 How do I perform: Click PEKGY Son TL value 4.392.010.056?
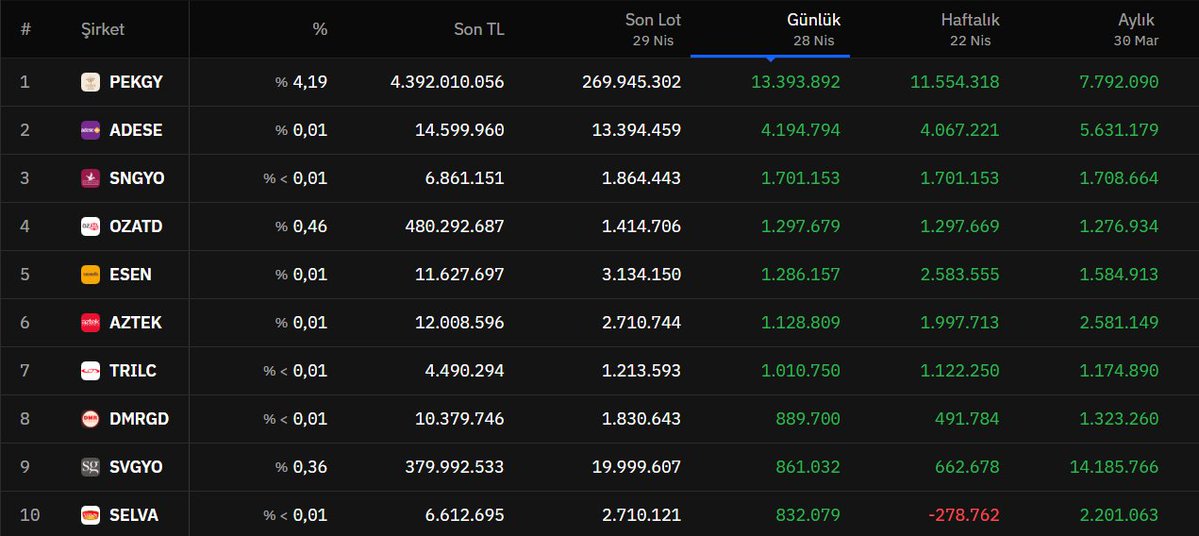(447, 82)
